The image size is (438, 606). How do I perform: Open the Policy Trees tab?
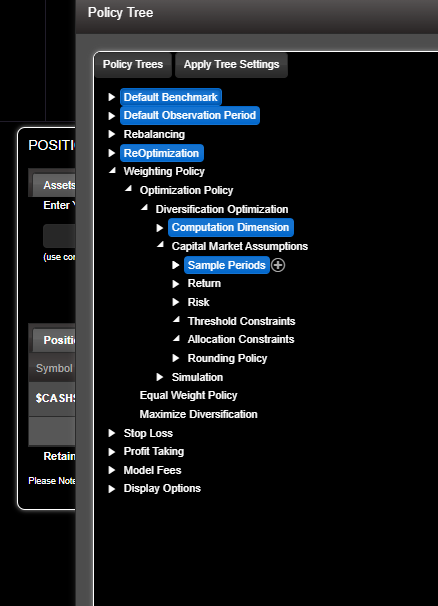point(133,65)
